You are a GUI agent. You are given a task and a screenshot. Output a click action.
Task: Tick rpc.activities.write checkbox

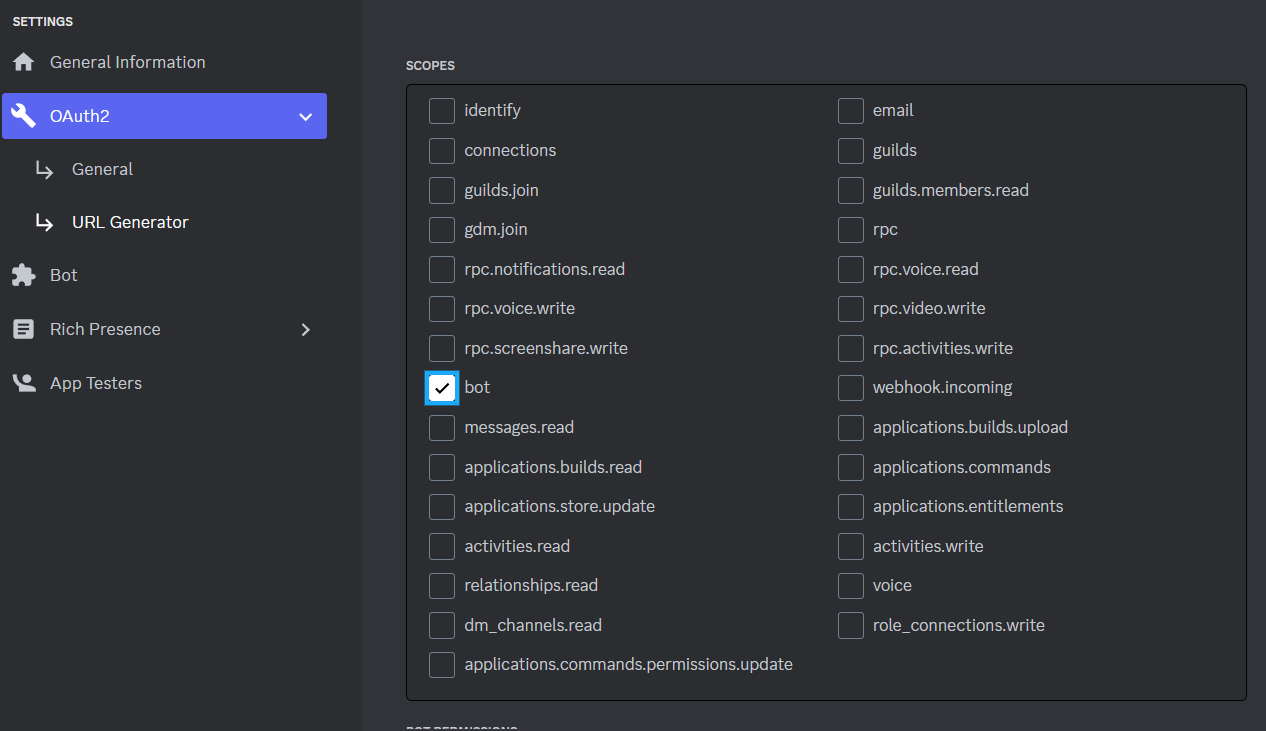(x=851, y=349)
